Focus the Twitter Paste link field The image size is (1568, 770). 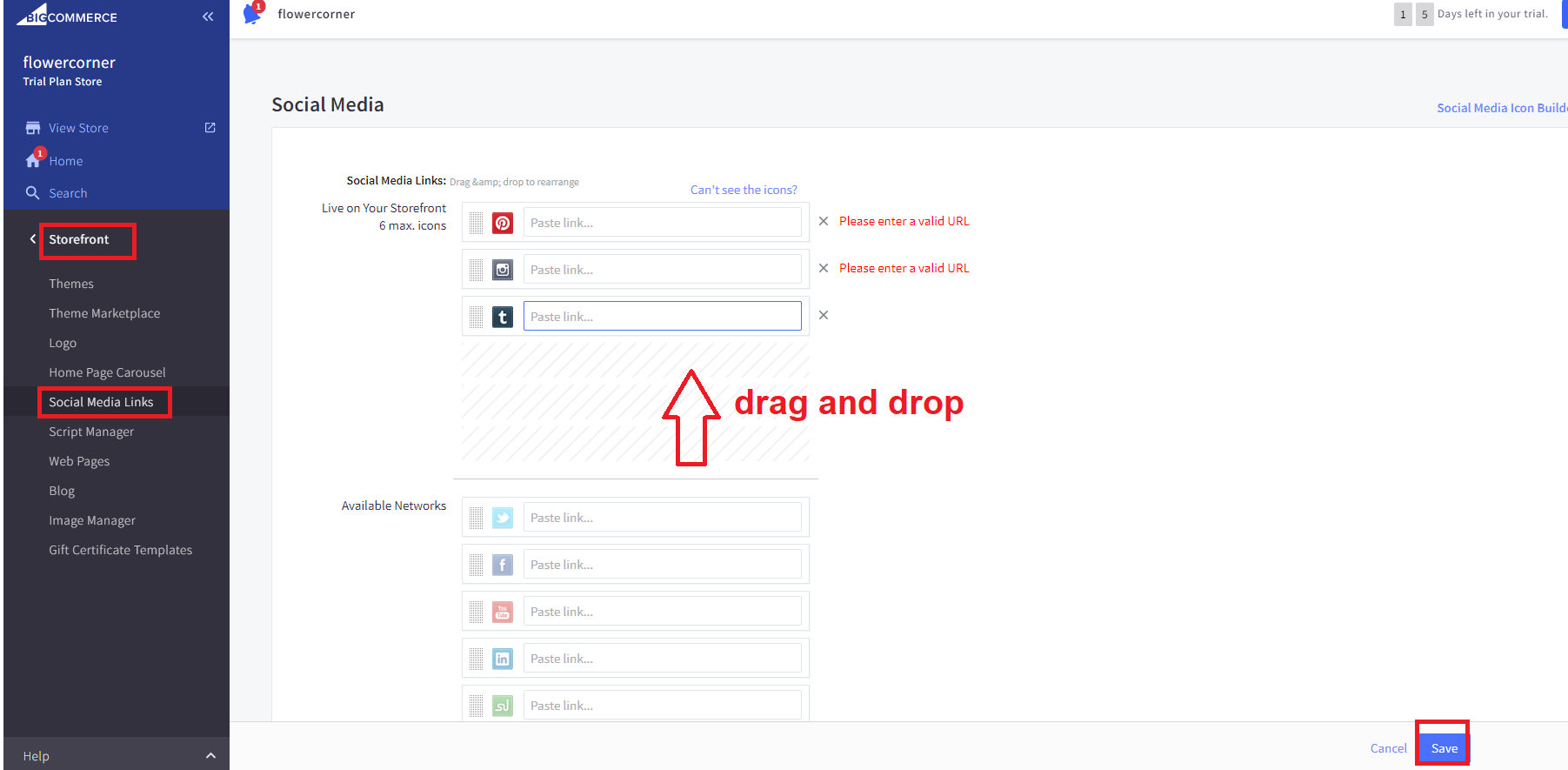click(663, 518)
